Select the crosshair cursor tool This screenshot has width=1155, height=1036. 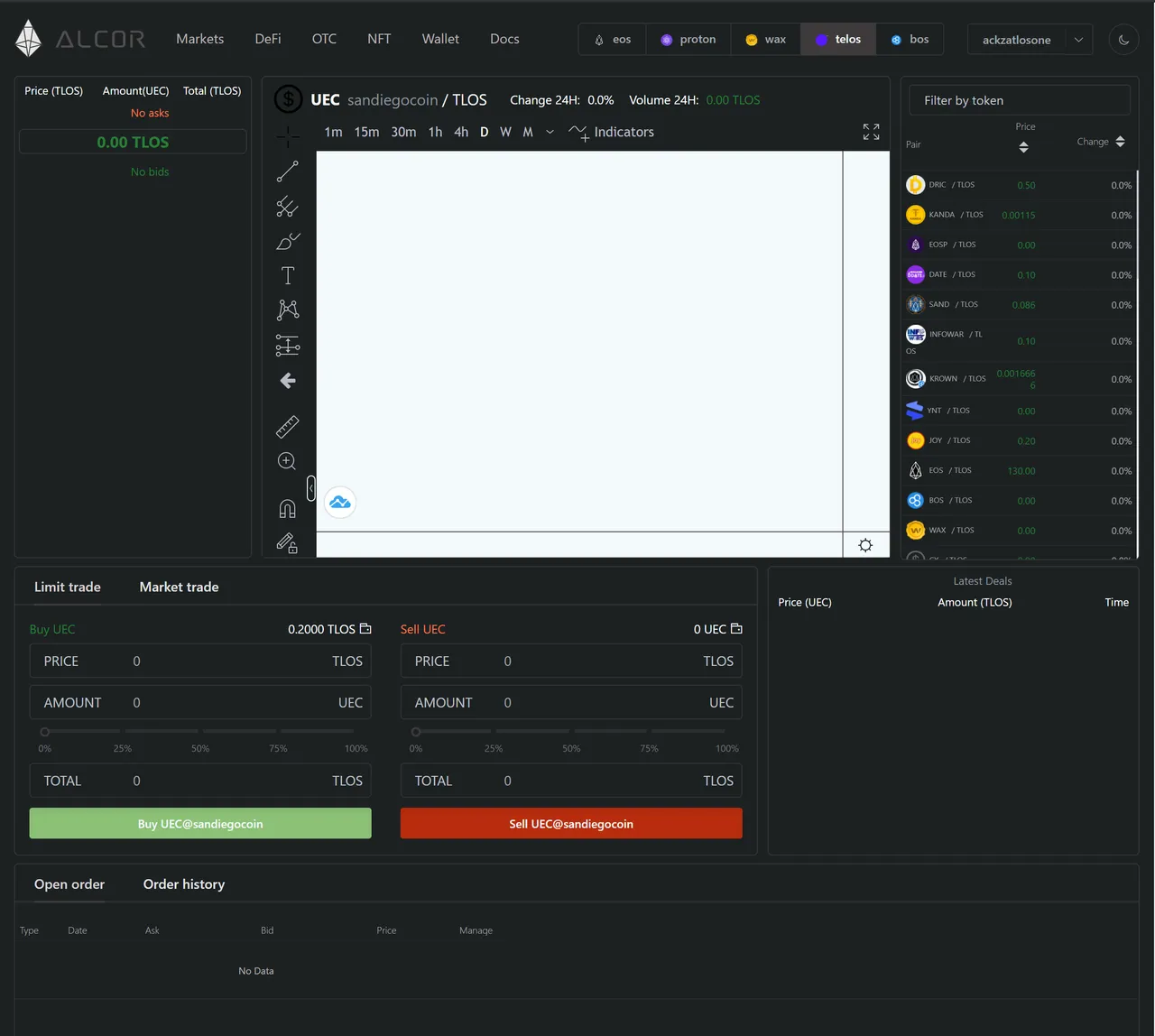click(x=288, y=137)
